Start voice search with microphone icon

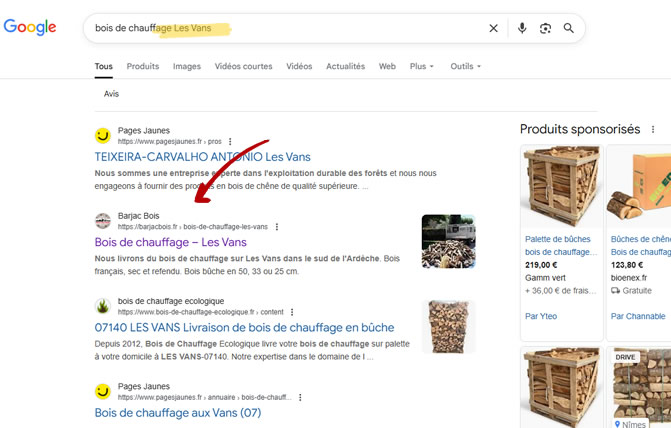click(522, 28)
